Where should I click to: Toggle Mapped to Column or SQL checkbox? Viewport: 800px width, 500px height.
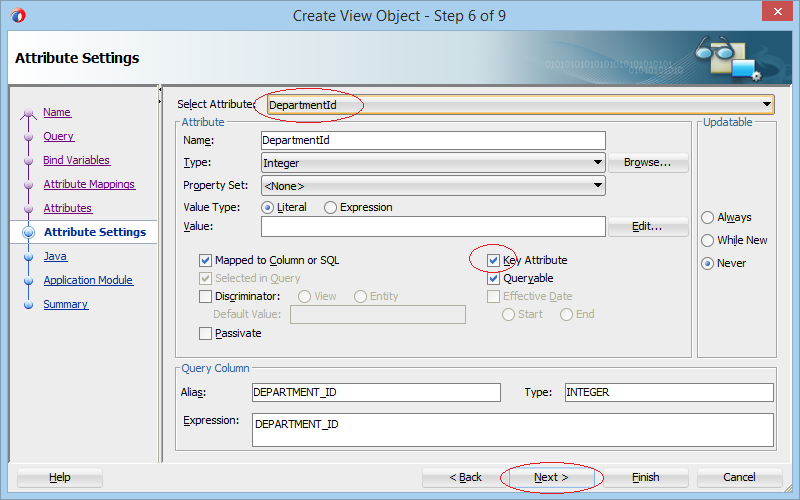[x=205, y=261]
